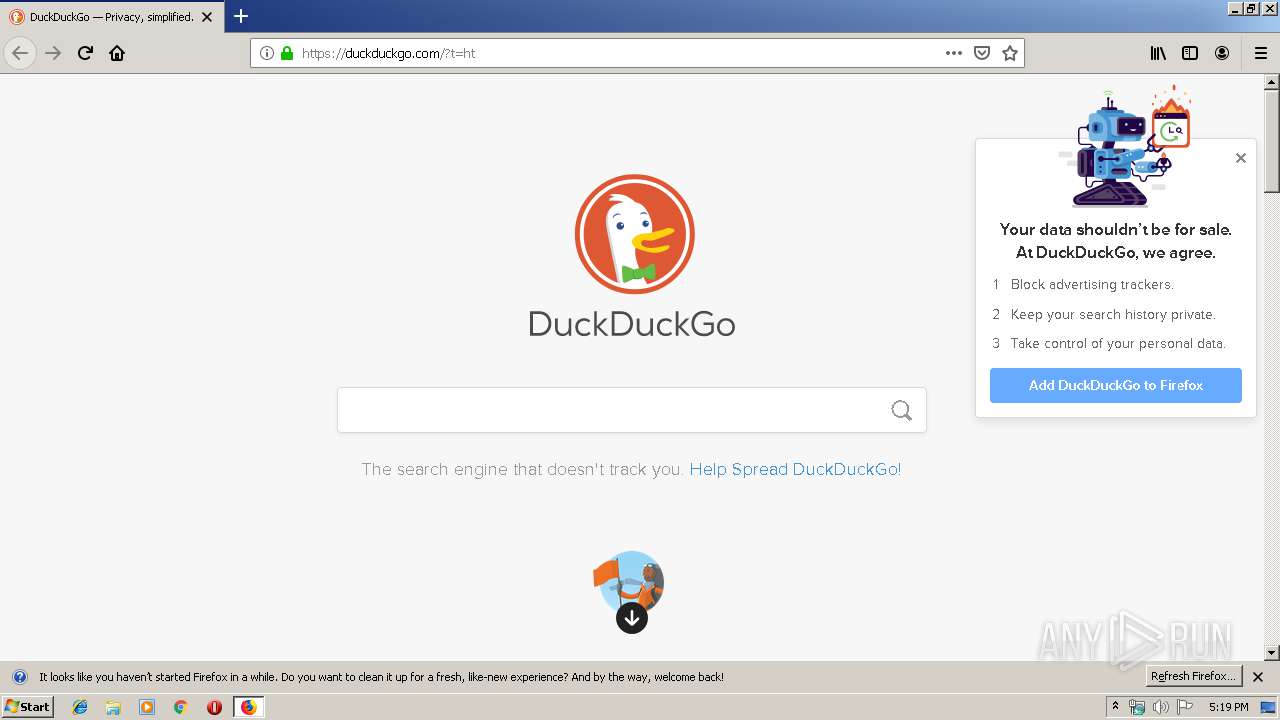Launch Google Chrome from taskbar
This screenshot has height=720, width=1280.
click(x=181, y=707)
